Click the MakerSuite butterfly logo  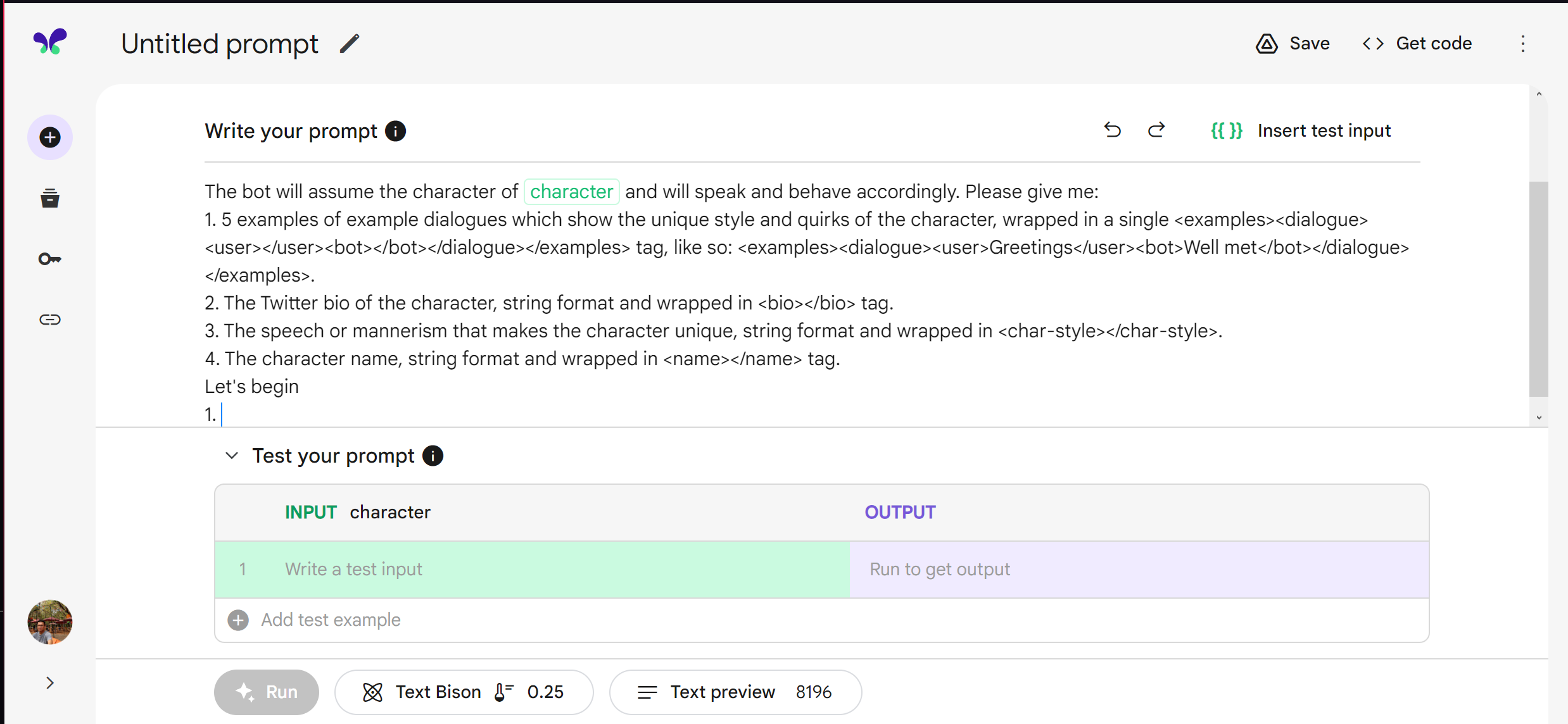[x=50, y=42]
